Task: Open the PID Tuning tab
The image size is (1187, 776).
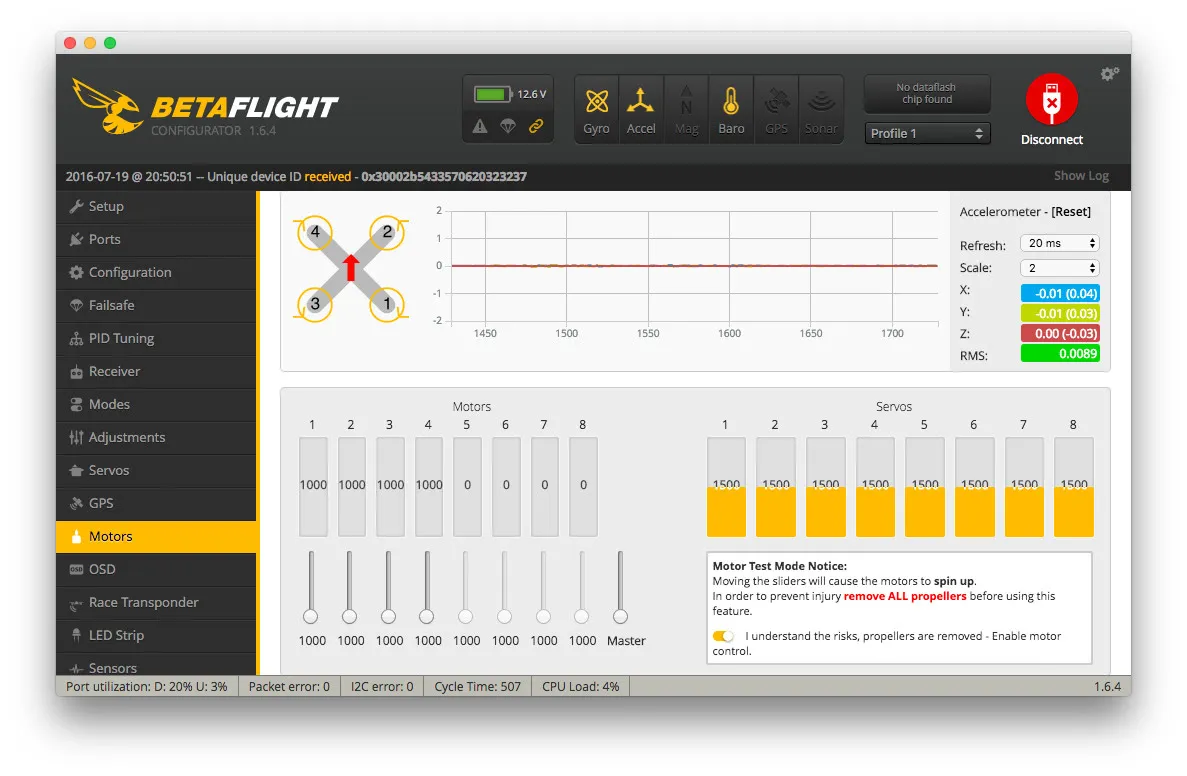Action: (x=121, y=338)
